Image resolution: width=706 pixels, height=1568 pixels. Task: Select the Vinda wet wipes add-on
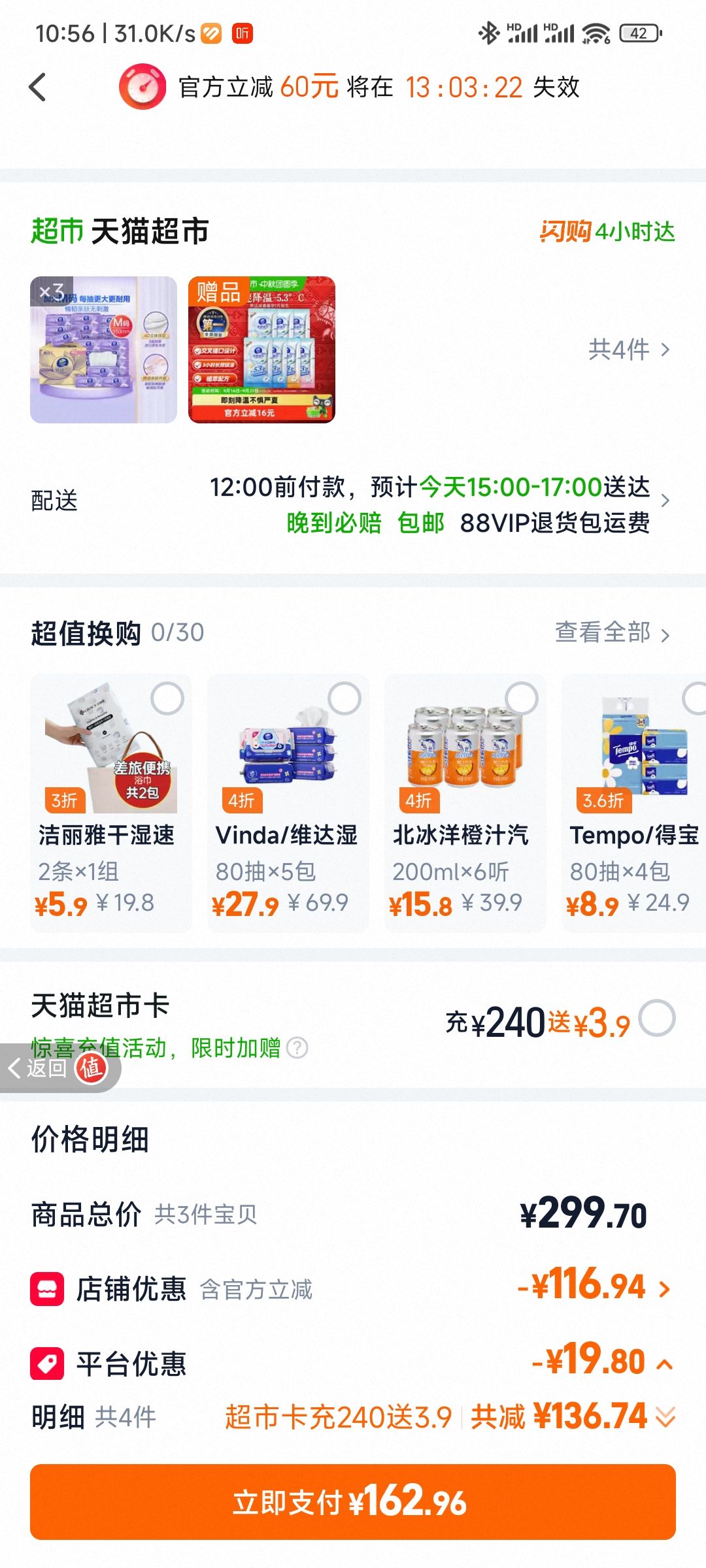(x=345, y=698)
